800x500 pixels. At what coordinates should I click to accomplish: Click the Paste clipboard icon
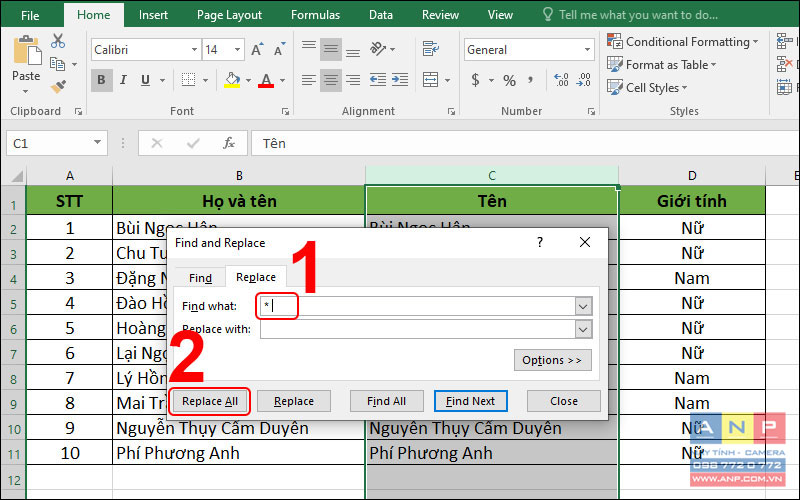[x=27, y=50]
